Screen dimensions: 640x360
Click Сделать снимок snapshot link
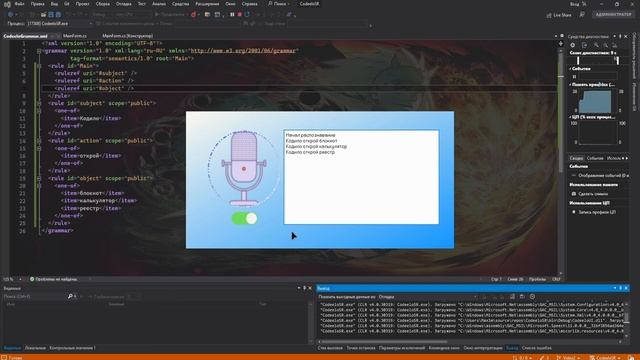tap(593, 194)
